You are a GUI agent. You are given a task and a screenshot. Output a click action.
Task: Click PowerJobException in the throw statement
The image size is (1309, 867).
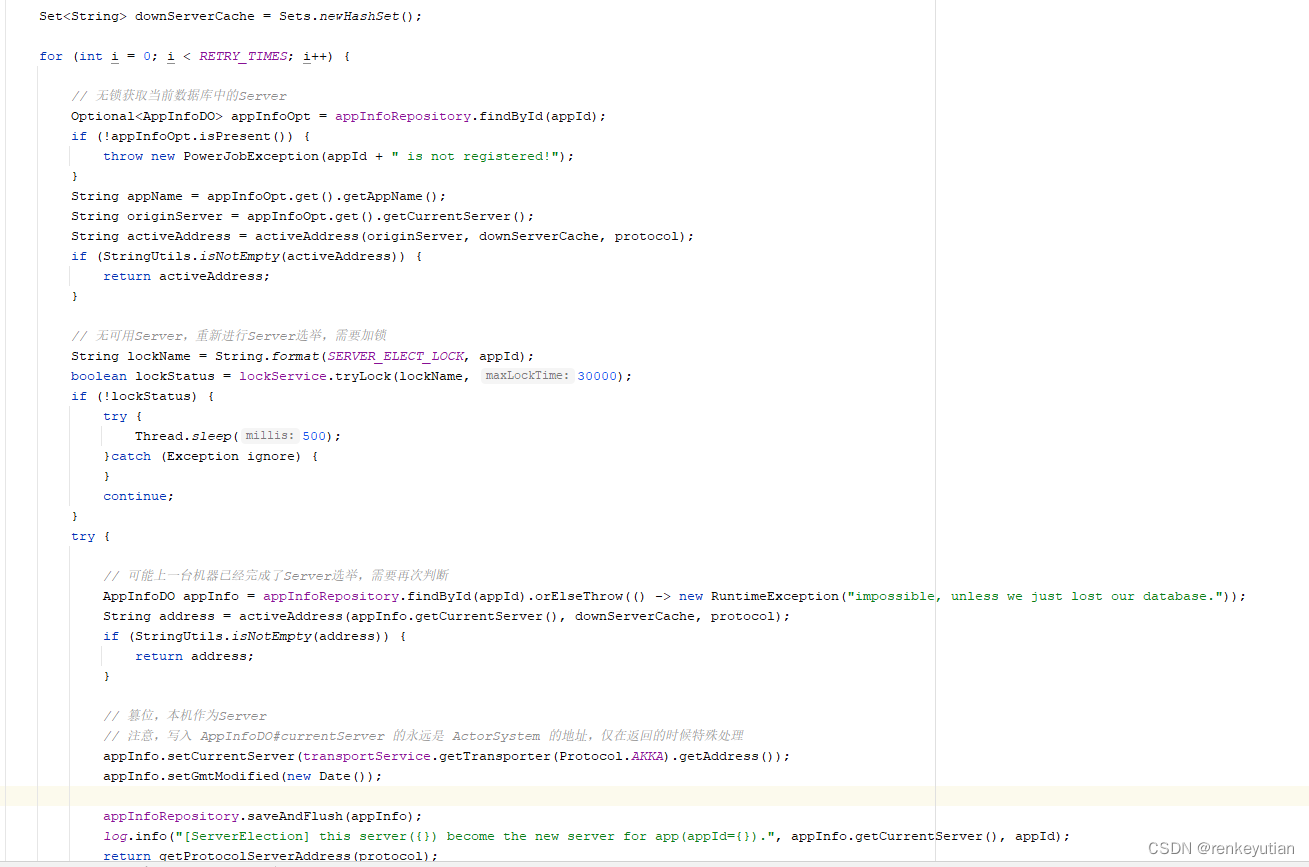(x=251, y=156)
